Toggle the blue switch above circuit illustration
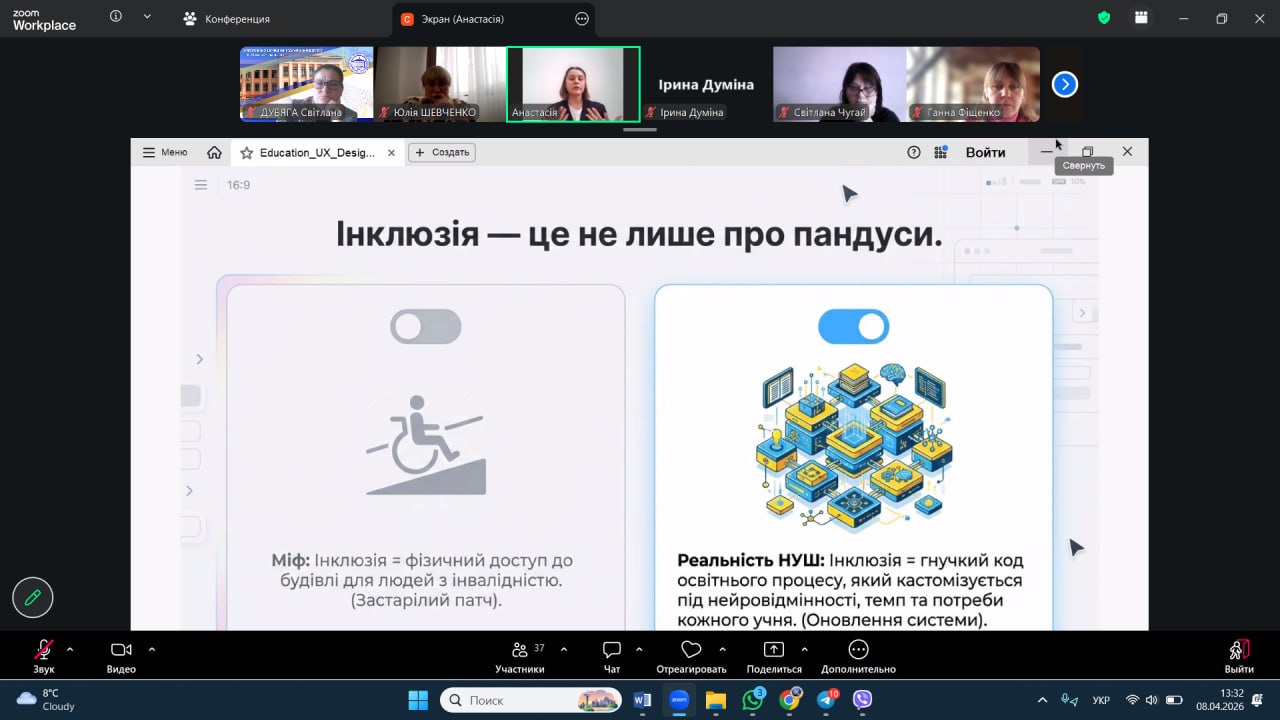This screenshot has height=720, width=1280. pos(853,327)
